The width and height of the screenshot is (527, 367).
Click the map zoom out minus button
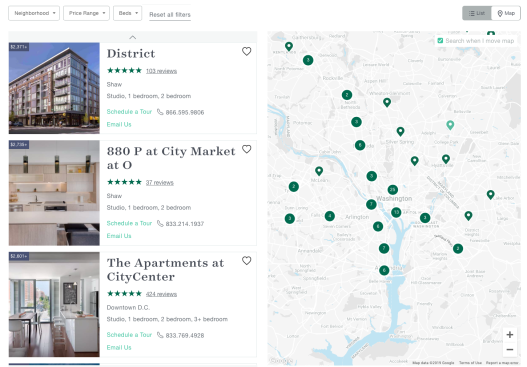(x=510, y=350)
